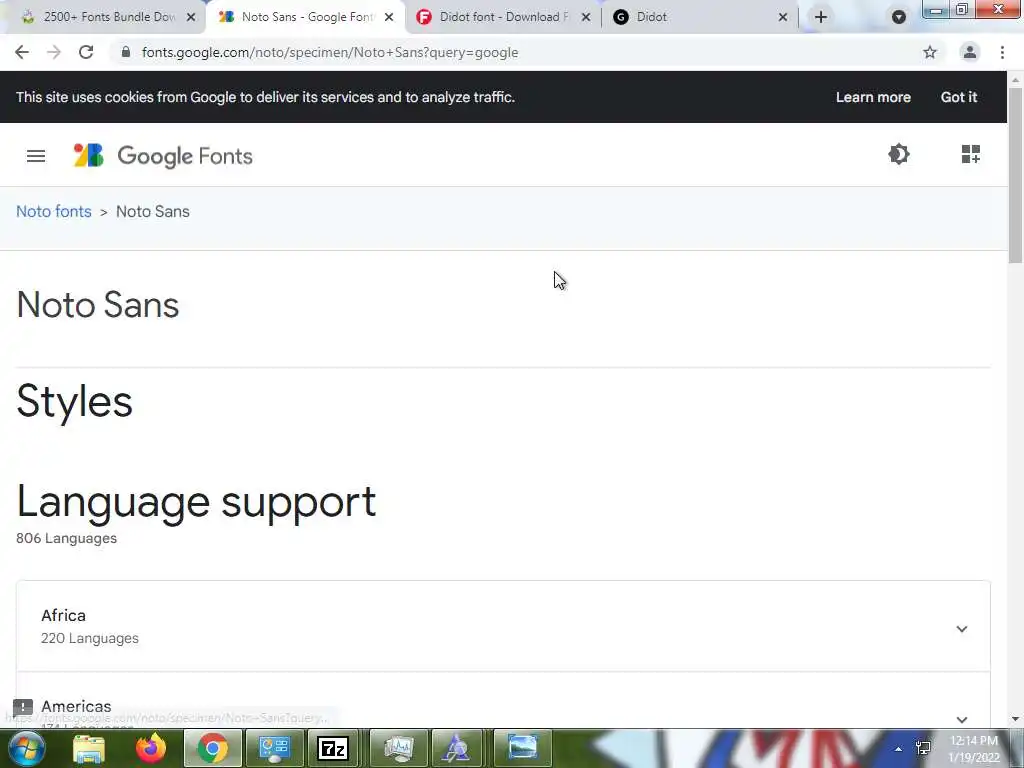This screenshot has height=768, width=1024.
Task: Open the Windows Start button
Action: (x=27, y=748)
